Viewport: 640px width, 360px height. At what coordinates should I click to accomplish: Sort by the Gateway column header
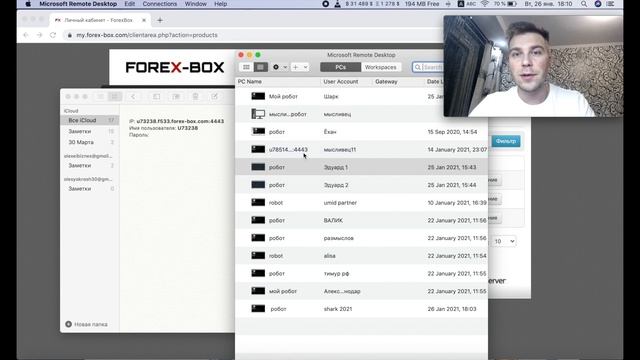(386, 82)
